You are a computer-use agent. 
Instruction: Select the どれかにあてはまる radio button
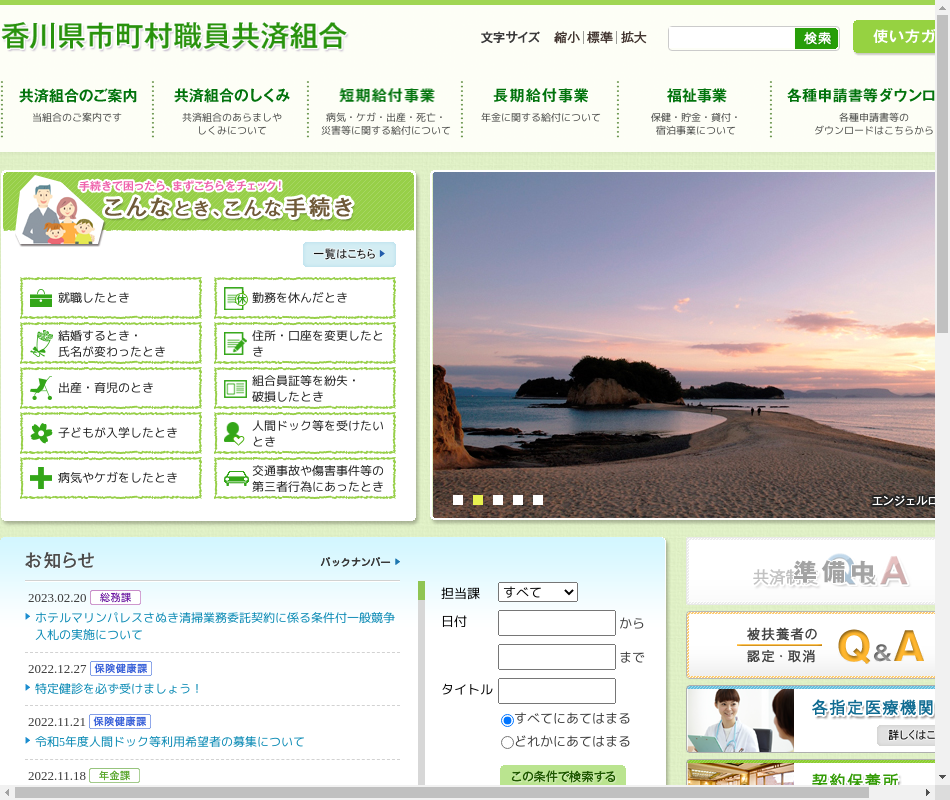pyautogui.click(x=507, y=742)
